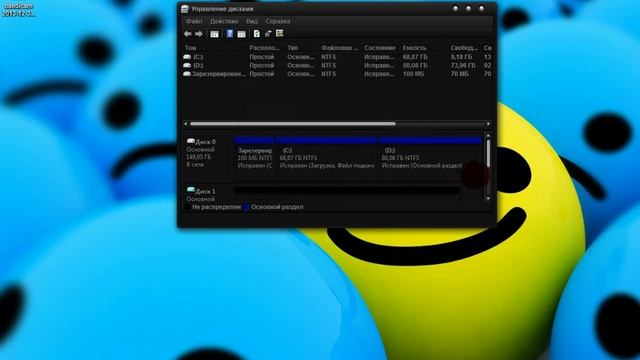
Task: Click the Исправен status cell in the Зарезервирован row
Action: tap(379, 74)
